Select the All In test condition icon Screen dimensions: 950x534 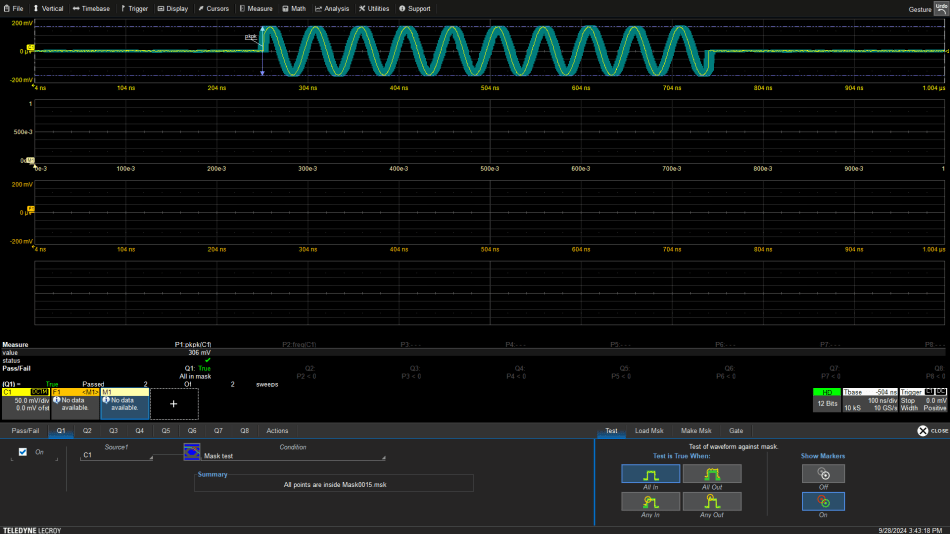click(x=650, y=474)
